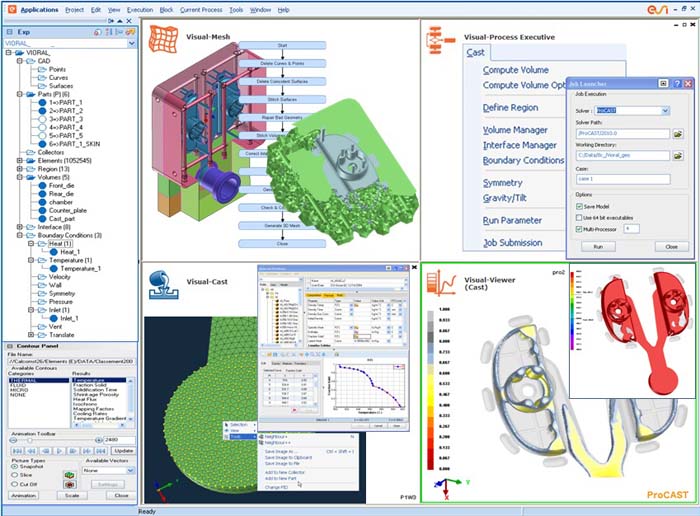Open the Available Vectors dropdown
Screen dimensions: 700x516
tap(130, 470)
